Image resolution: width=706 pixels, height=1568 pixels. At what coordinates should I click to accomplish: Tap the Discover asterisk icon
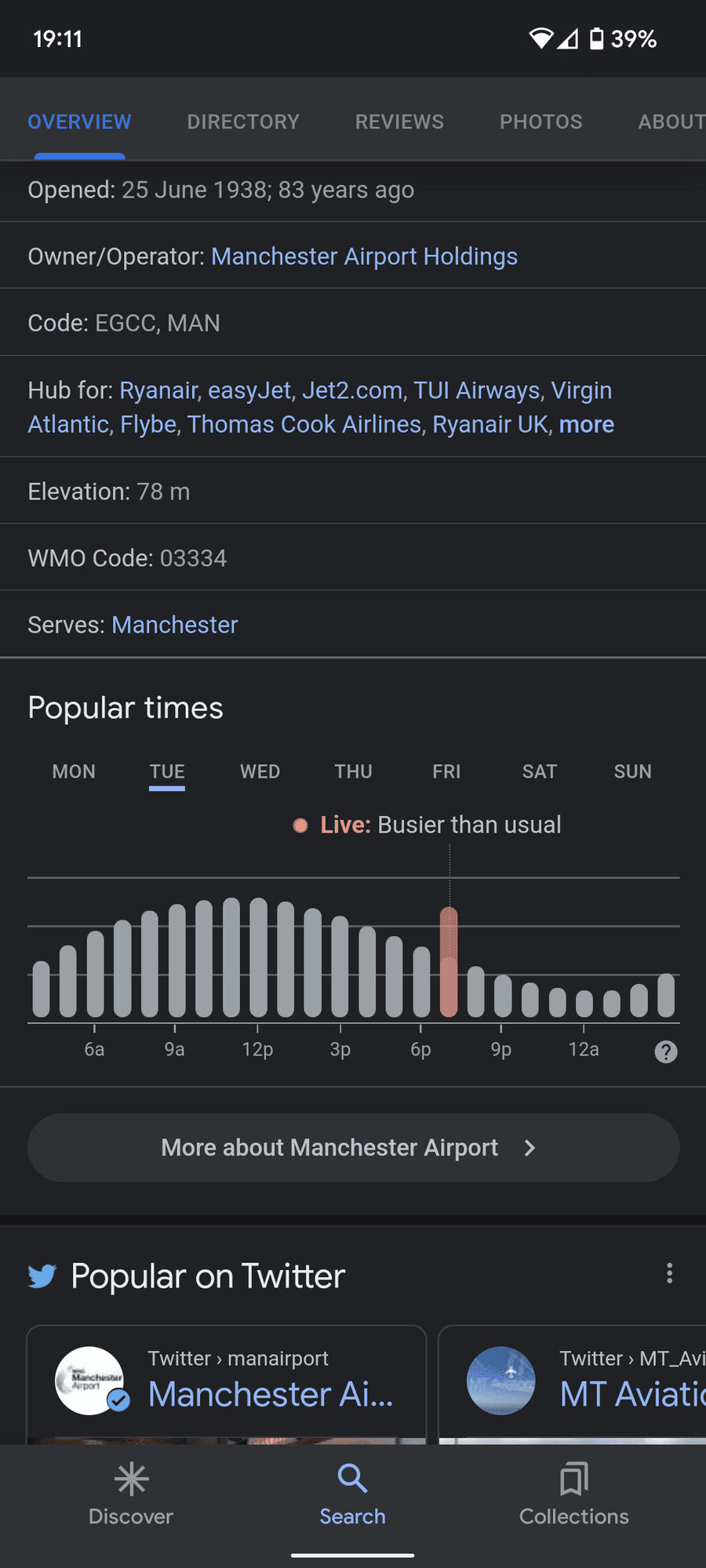131,1479
